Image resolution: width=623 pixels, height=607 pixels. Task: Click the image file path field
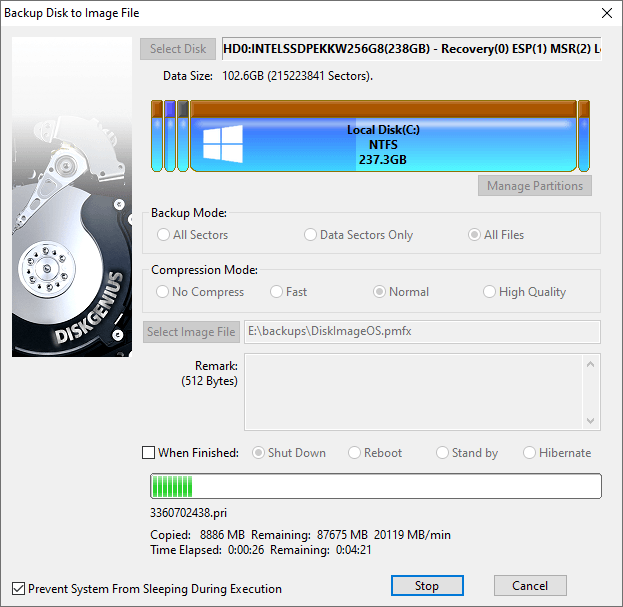pyautogui.click(x=421, y=332)
